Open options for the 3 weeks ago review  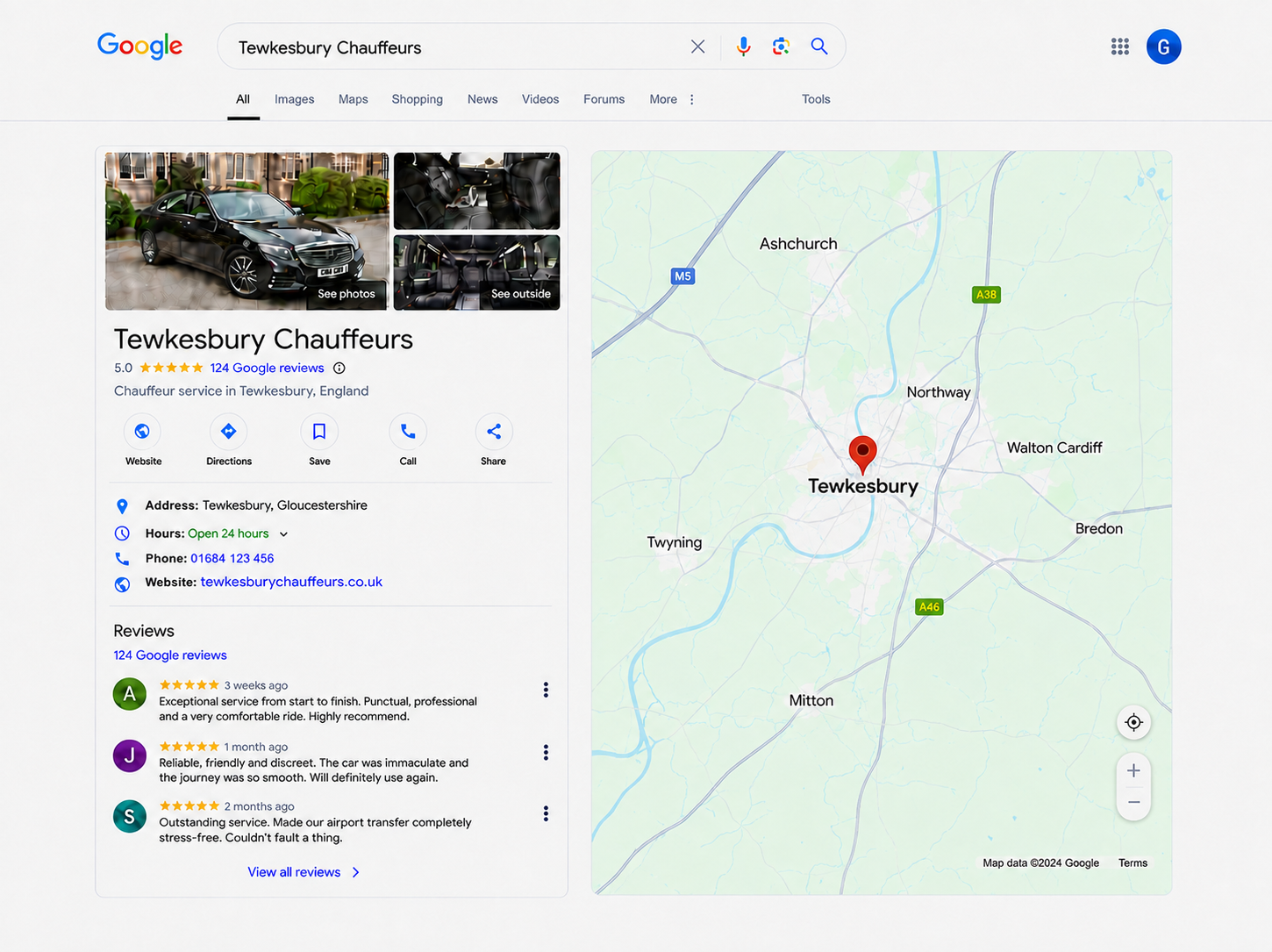click(546, 691)
